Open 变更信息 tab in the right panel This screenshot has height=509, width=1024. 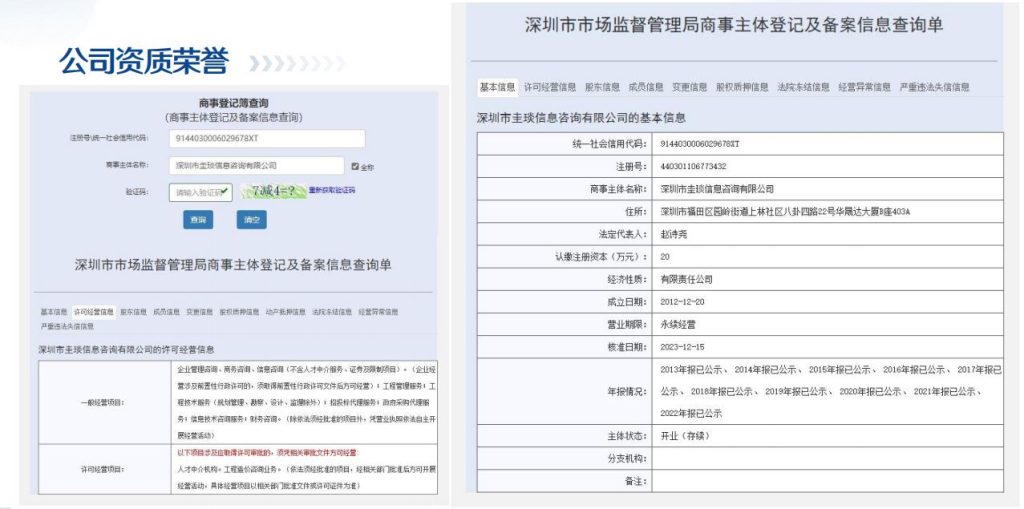click(x=690, y=87)
